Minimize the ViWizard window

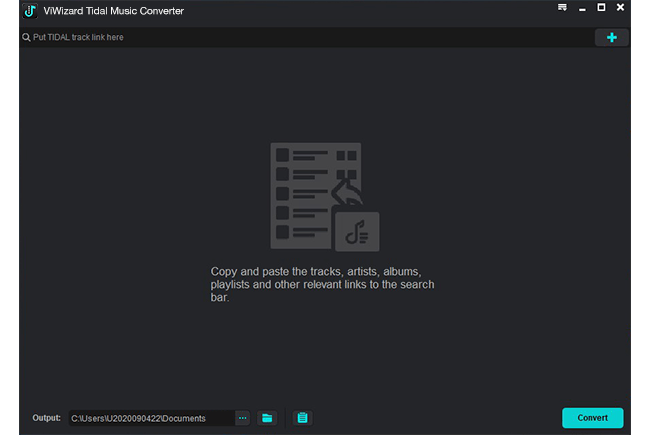click(x=582, y=8)
